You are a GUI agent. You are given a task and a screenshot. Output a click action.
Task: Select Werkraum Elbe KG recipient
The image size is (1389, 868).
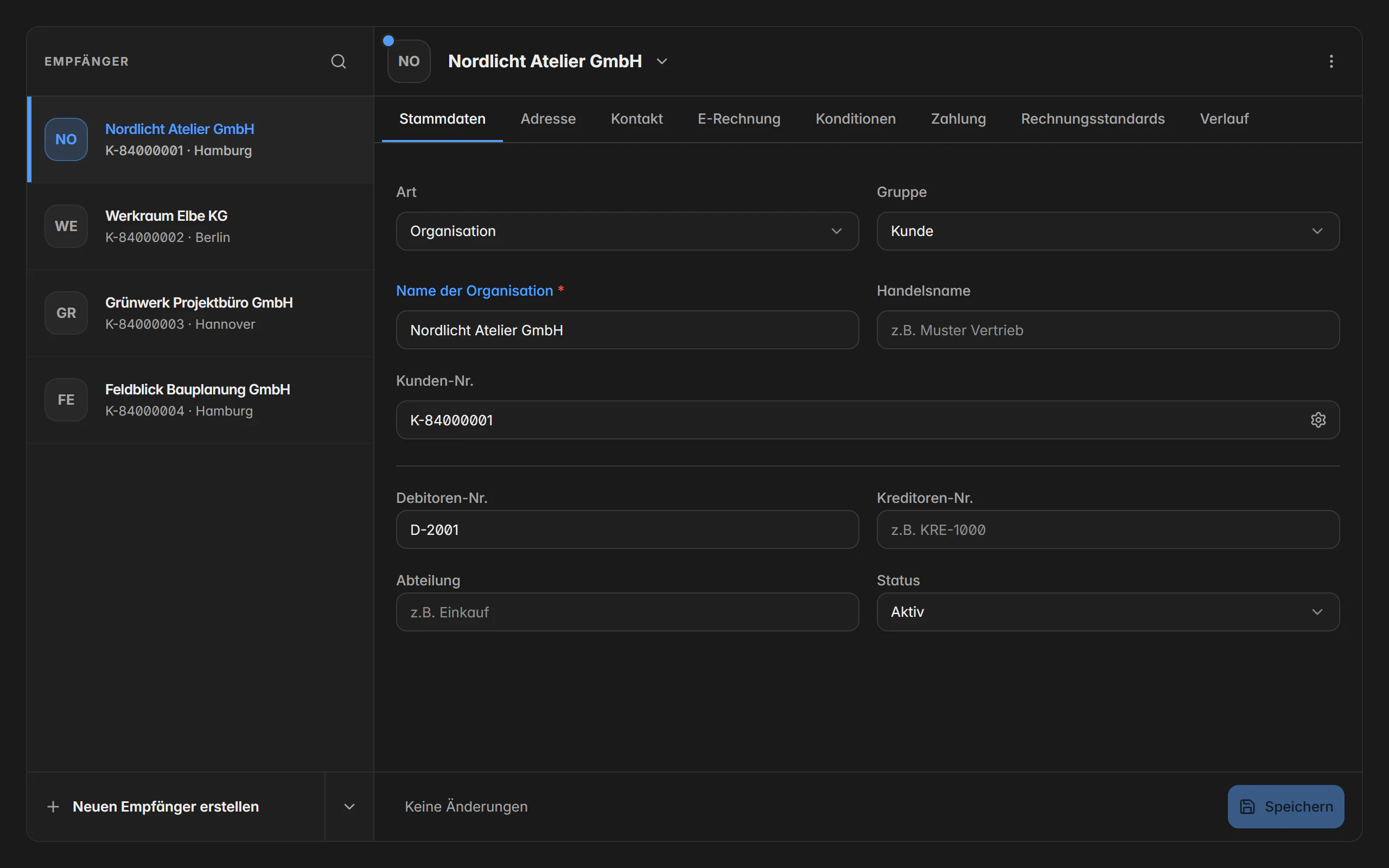pyautogui.click(x=200, y=226)
